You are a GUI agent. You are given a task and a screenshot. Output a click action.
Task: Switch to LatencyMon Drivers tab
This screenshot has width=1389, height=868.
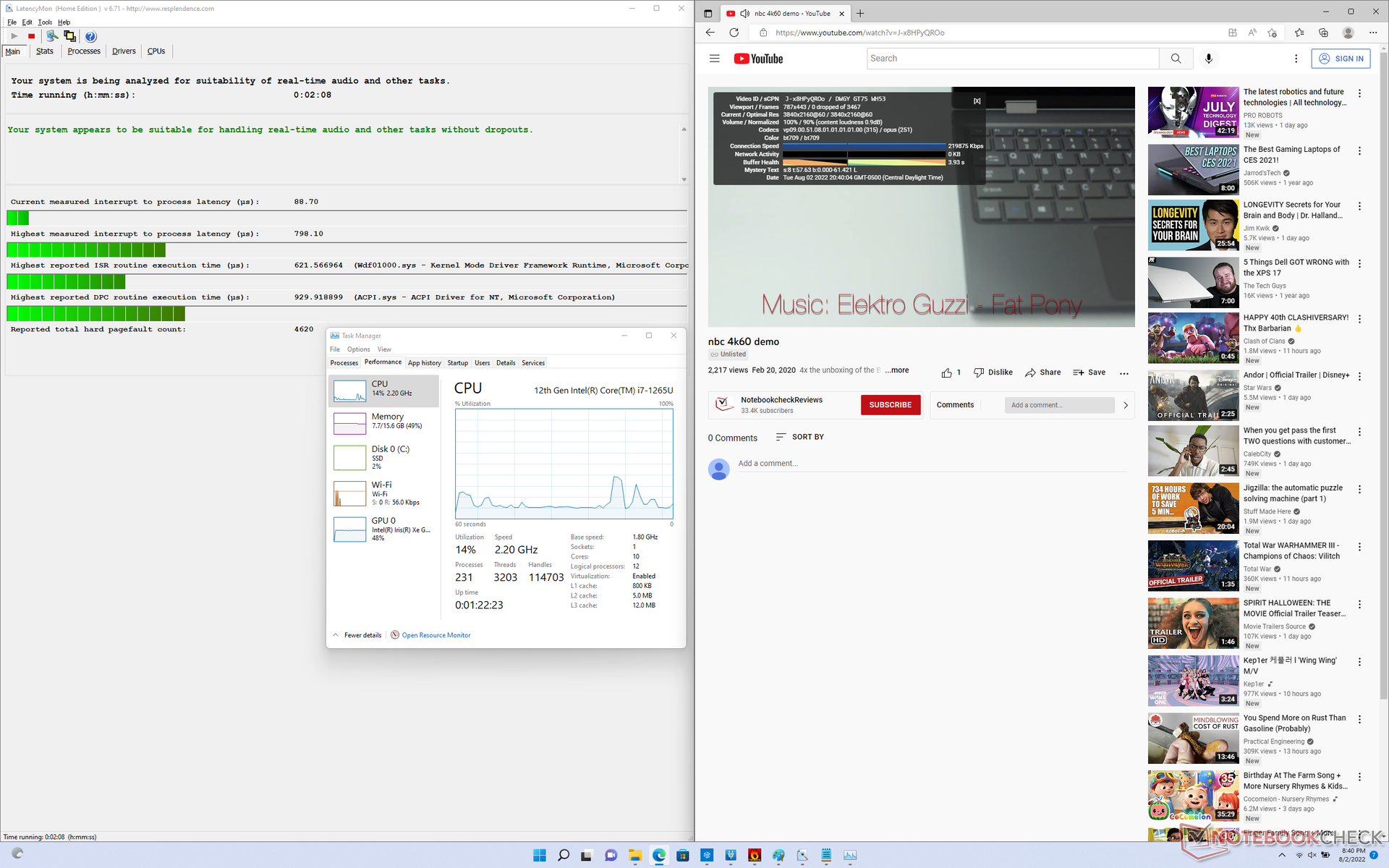124,51
